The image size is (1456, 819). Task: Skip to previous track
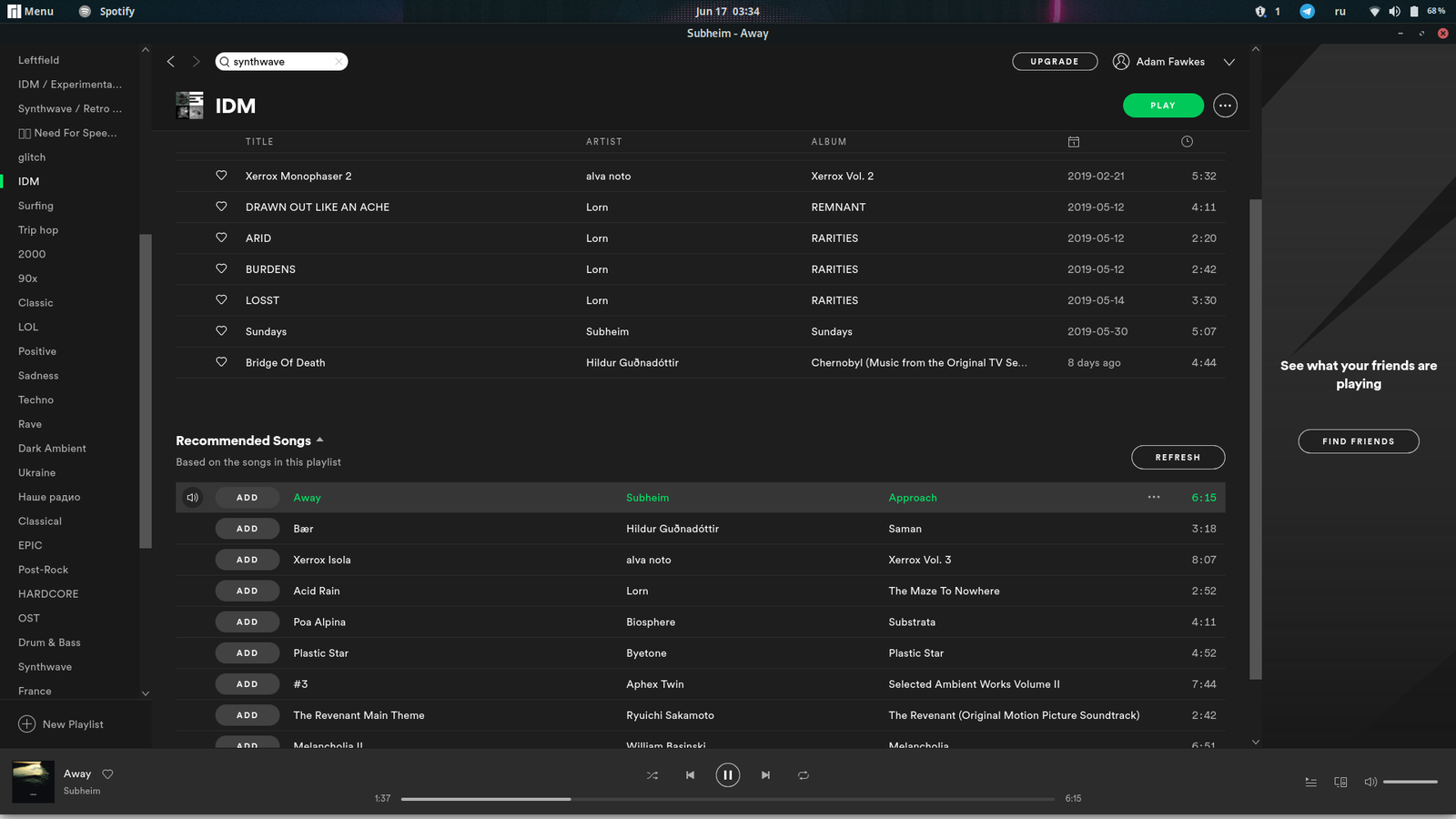[690, 775]
